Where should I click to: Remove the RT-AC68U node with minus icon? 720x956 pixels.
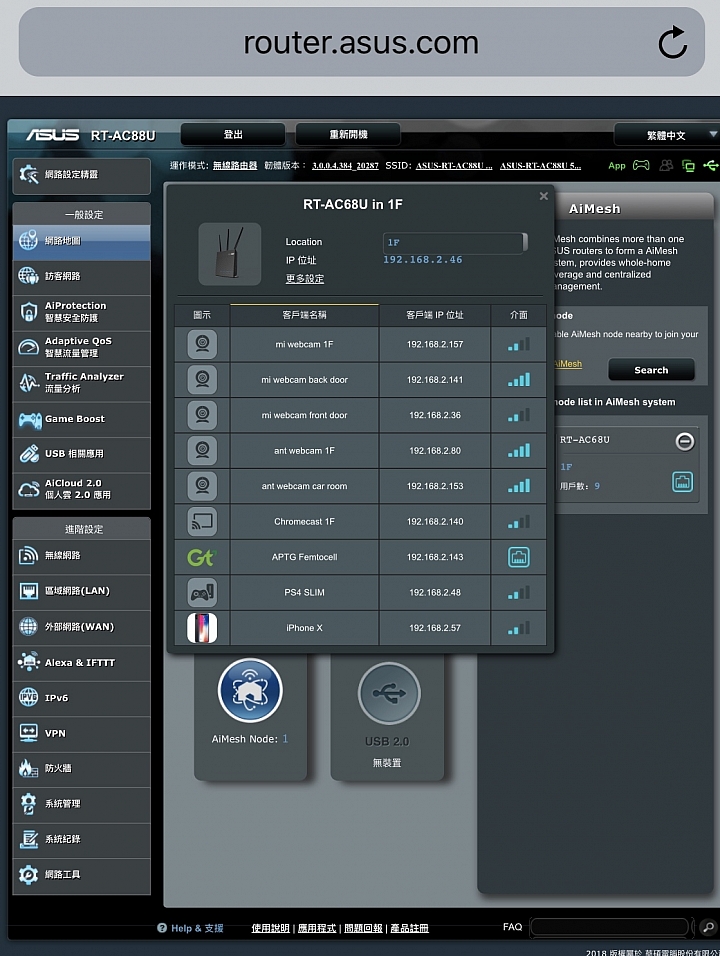click(685, 441)
